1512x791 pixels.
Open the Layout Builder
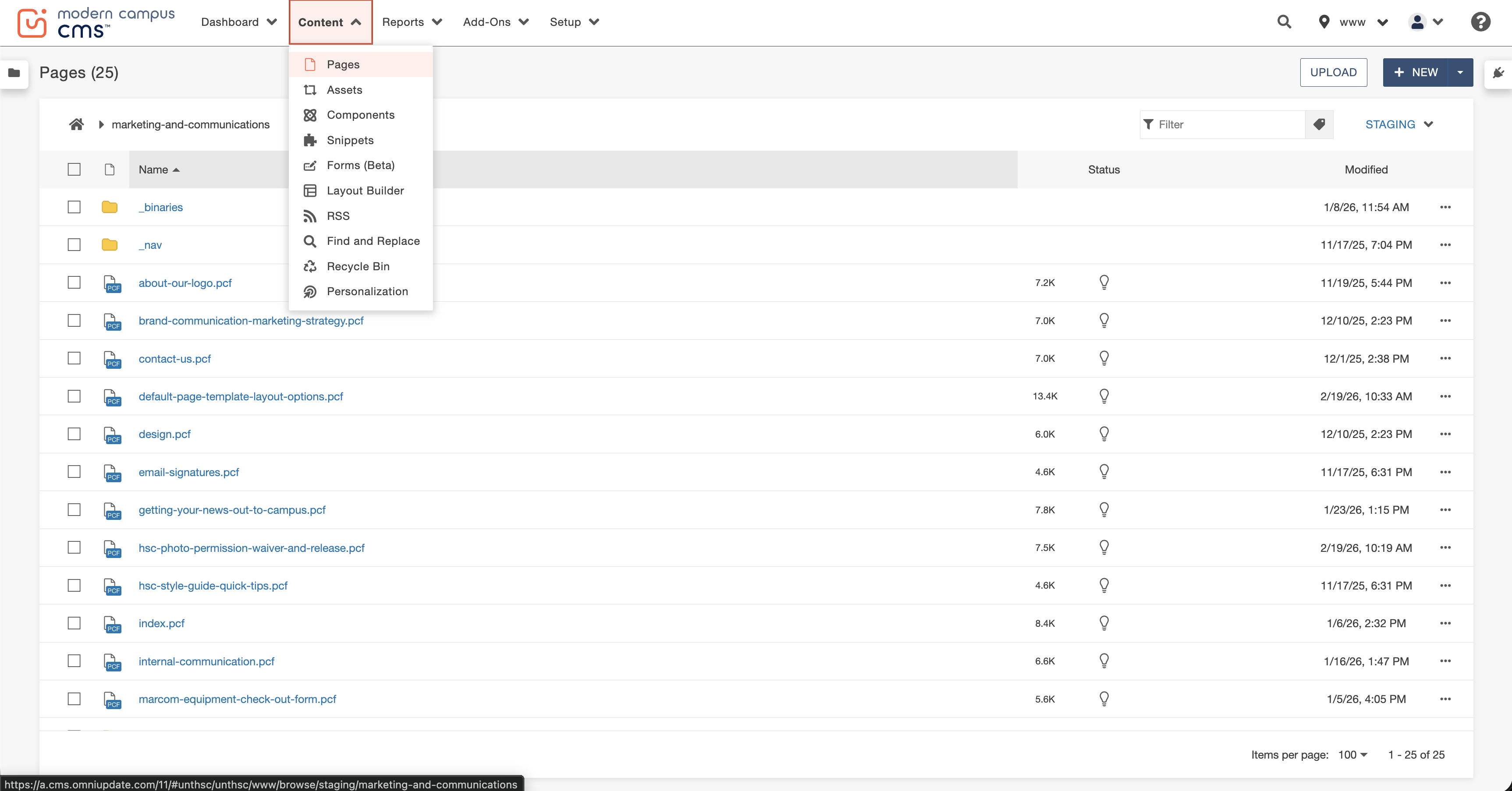[365, 190]
